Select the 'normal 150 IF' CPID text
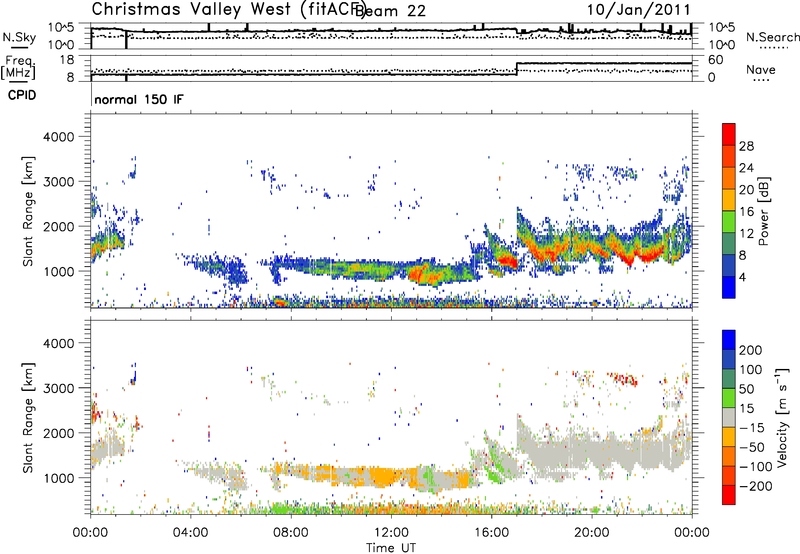The width and height of the screenshot is (800, 554). coord(139,99)
